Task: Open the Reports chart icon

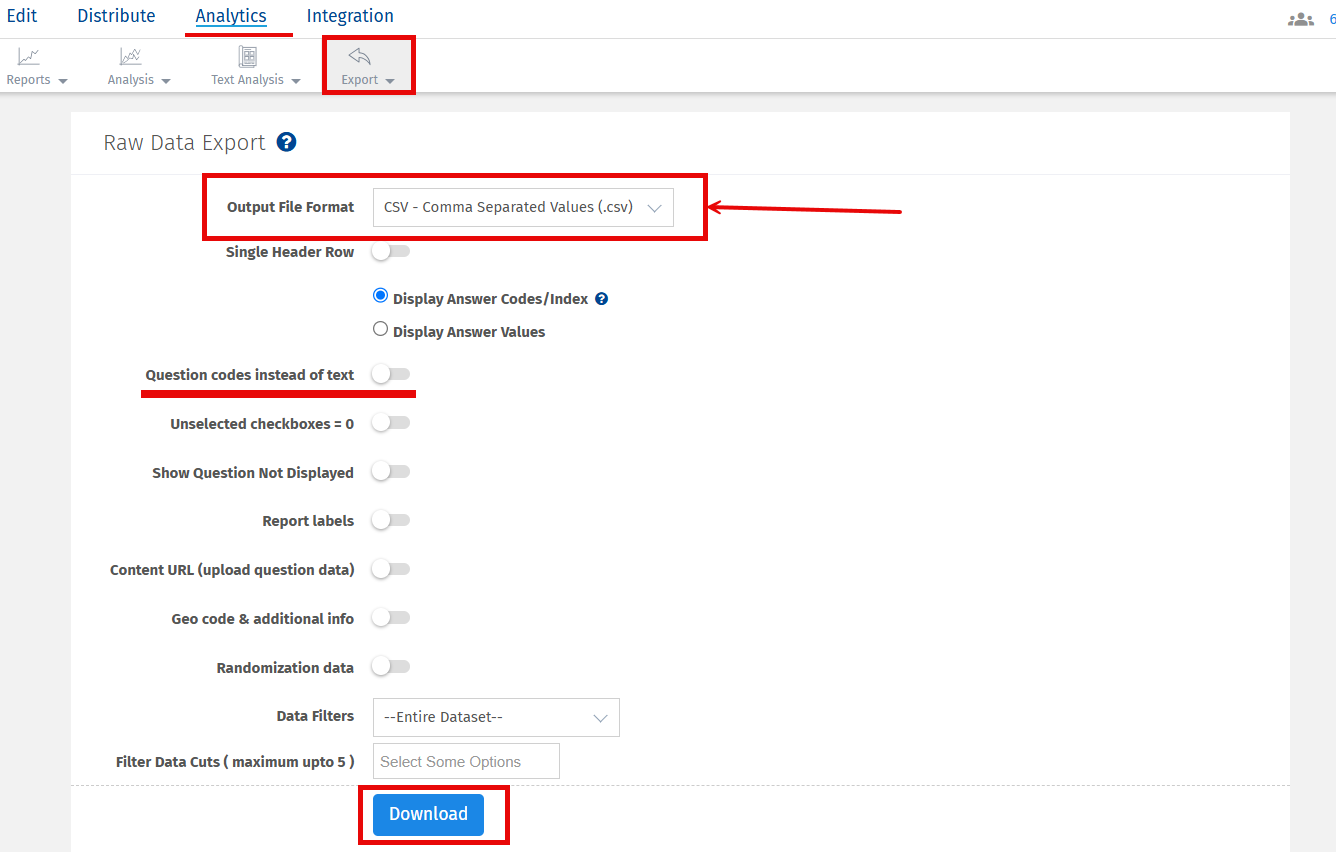Action: (29, 57)
